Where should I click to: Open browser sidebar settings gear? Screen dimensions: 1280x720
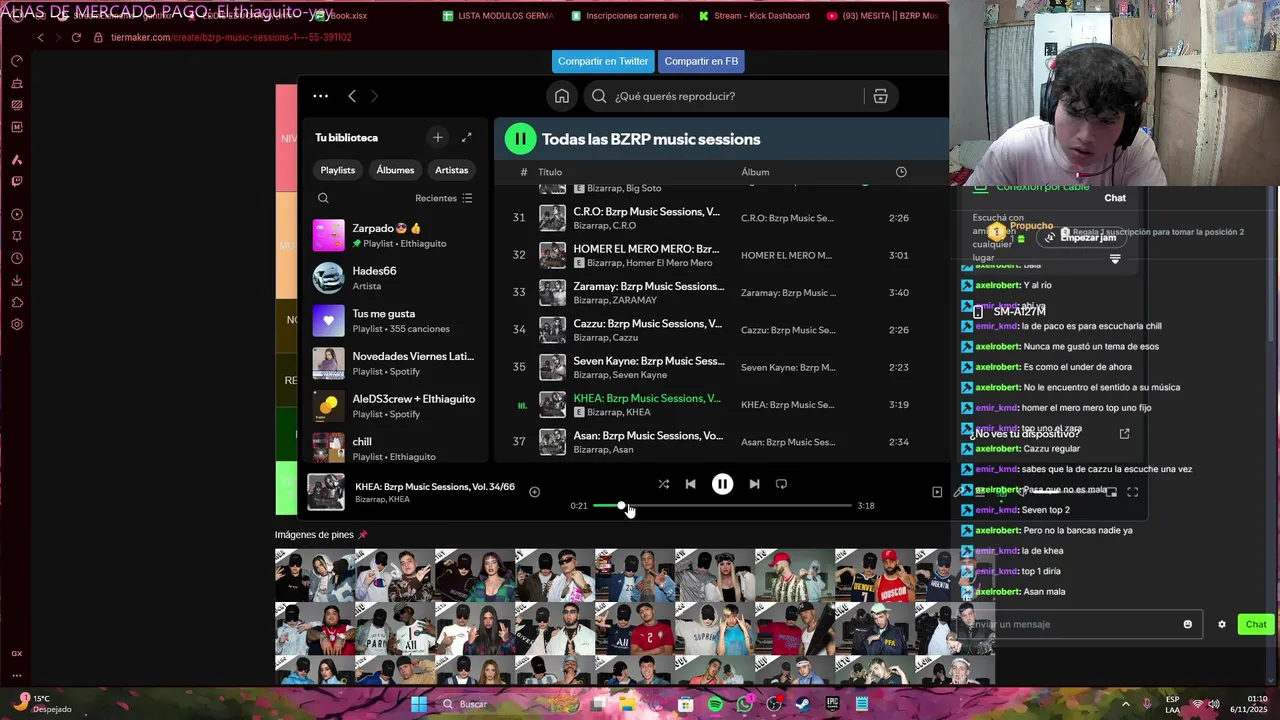click(17, 324)
